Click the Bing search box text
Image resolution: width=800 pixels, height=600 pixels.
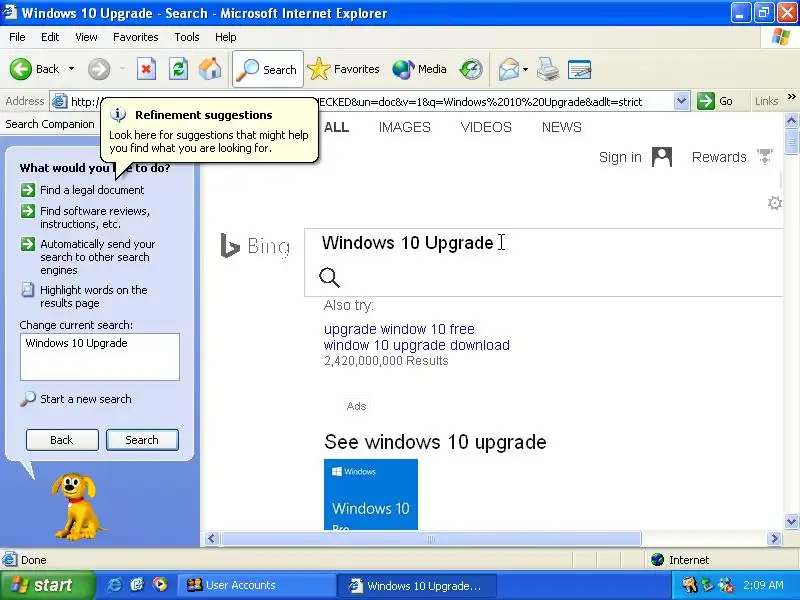[408, 243]
